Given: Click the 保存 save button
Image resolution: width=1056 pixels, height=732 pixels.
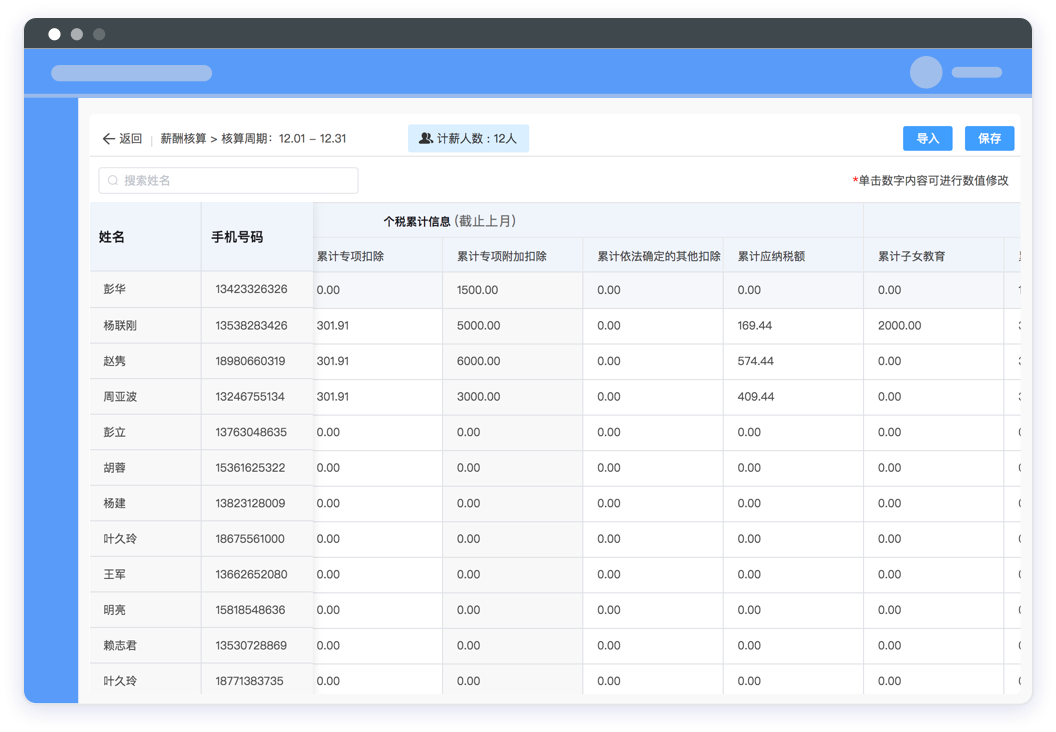Looking at the screenshot, I should click(x=989, y=138).
